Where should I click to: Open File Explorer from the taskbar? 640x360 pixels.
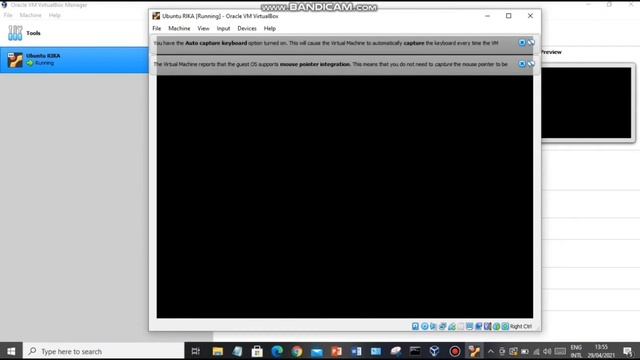(218, 351)
